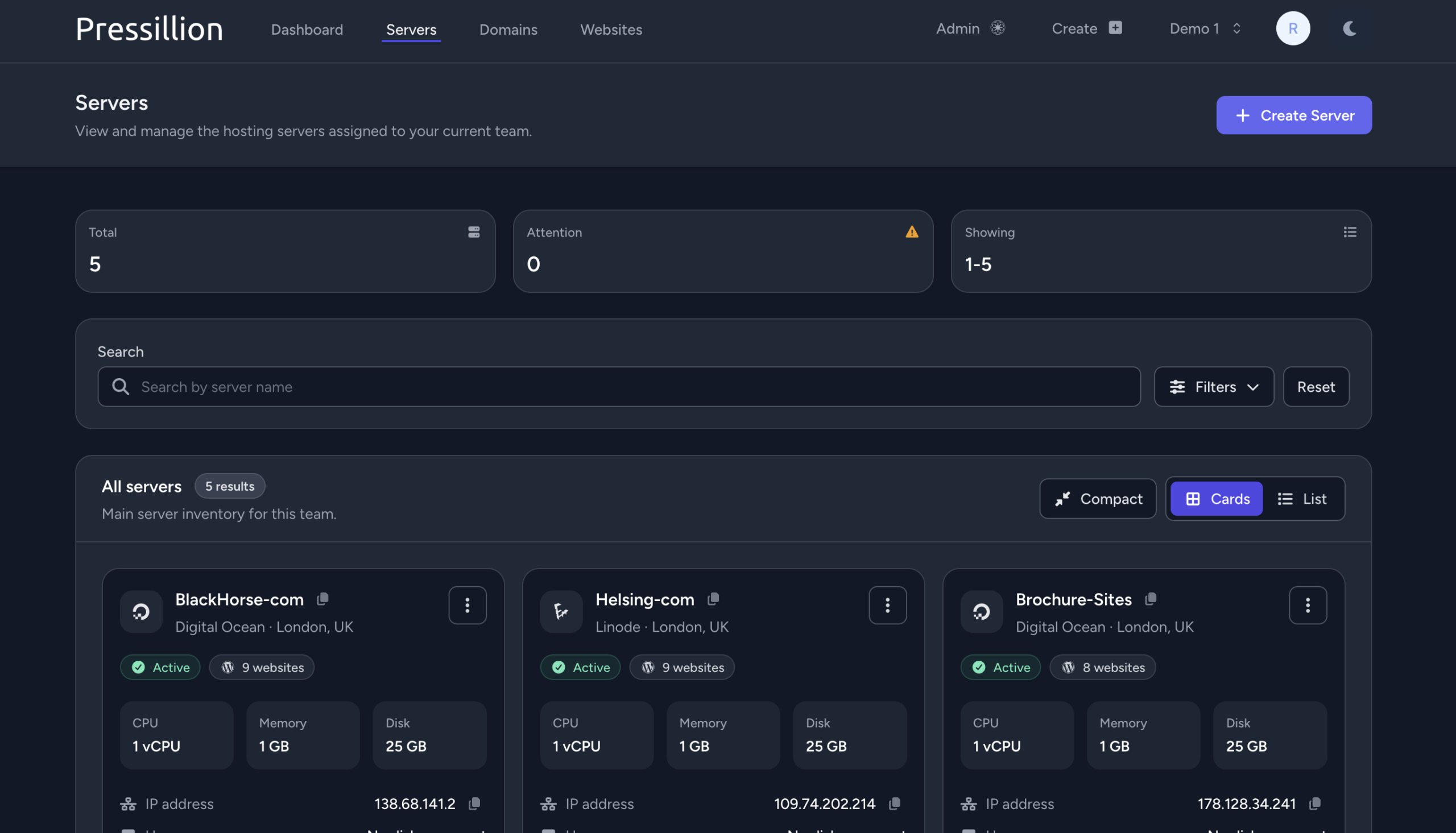Copy the Brochure-Sites server name
This screenshot has height=833, width=1456.
tap(1151, 599)
